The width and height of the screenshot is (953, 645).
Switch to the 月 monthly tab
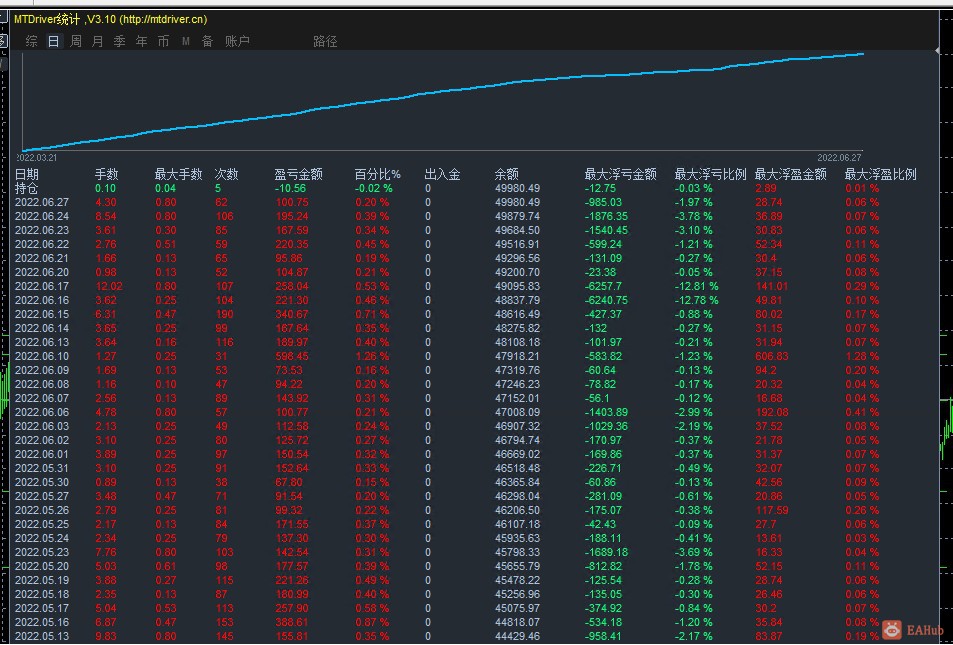97,41
